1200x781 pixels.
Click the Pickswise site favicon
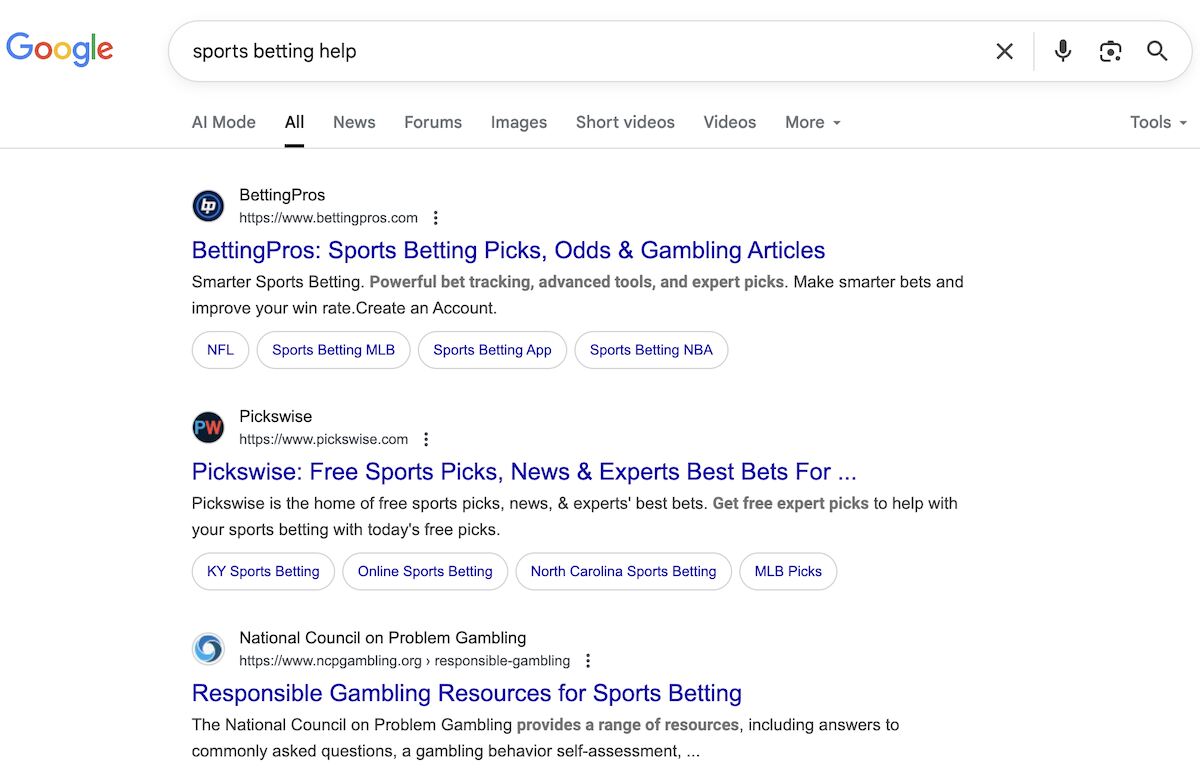coord(208,427)
